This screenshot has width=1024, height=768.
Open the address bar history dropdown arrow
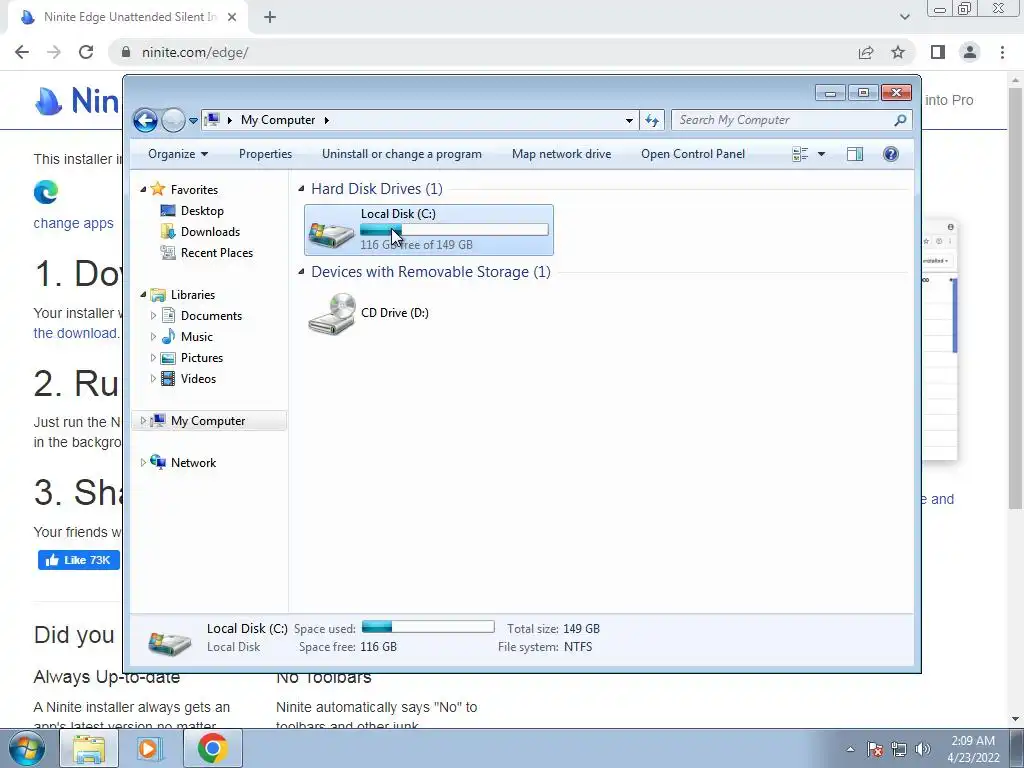pyautogui.click(x=629, y=120)
